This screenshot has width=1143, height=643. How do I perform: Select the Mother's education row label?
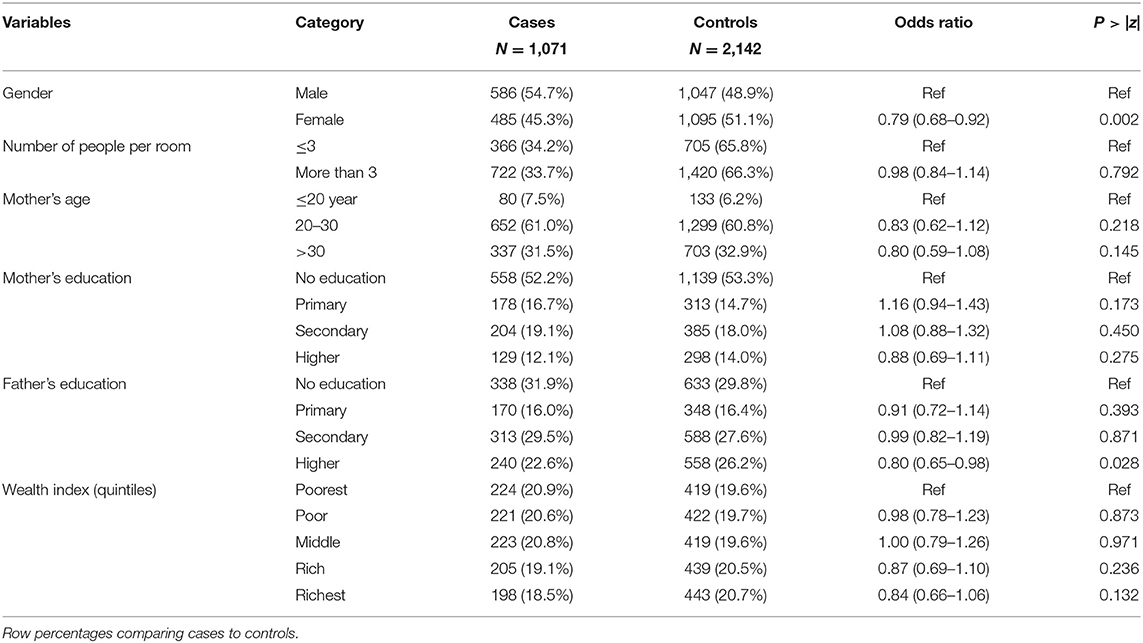click(66, 278)
